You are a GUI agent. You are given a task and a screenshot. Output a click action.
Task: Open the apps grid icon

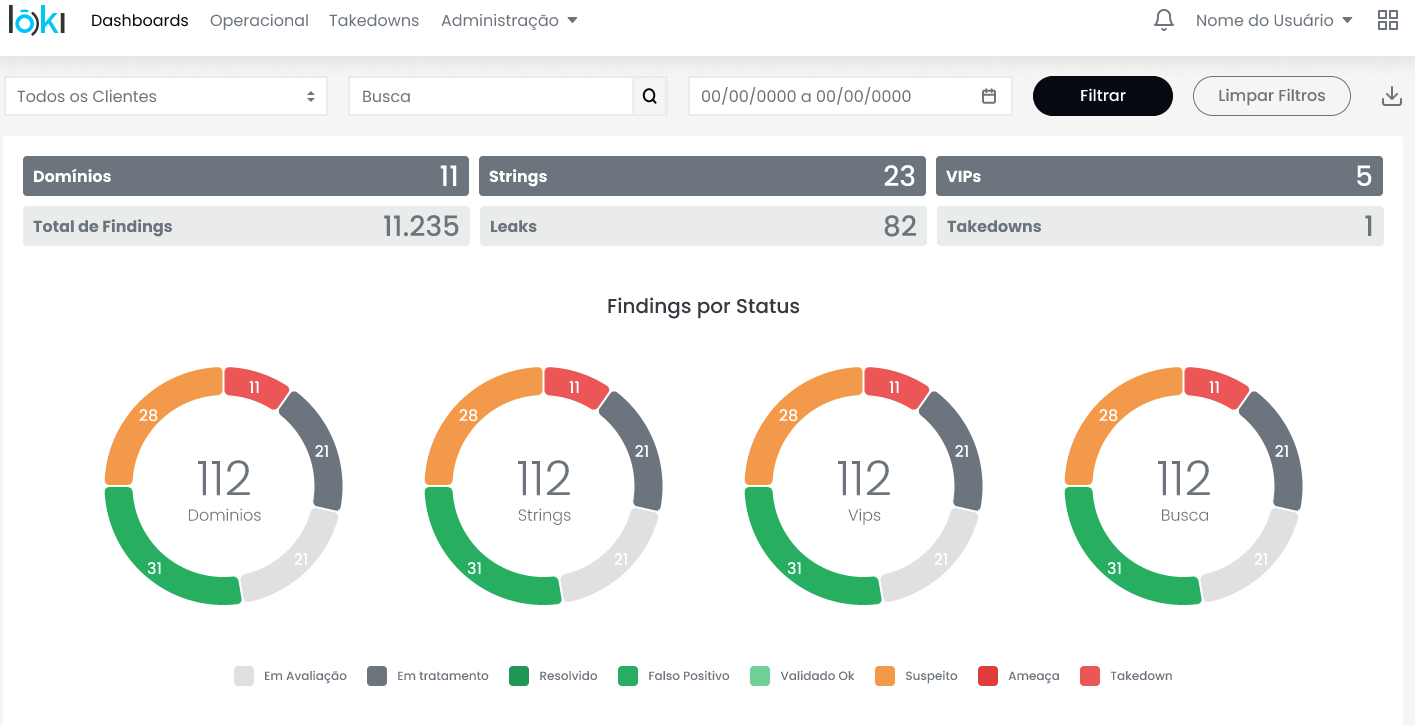pos(1388,20)
